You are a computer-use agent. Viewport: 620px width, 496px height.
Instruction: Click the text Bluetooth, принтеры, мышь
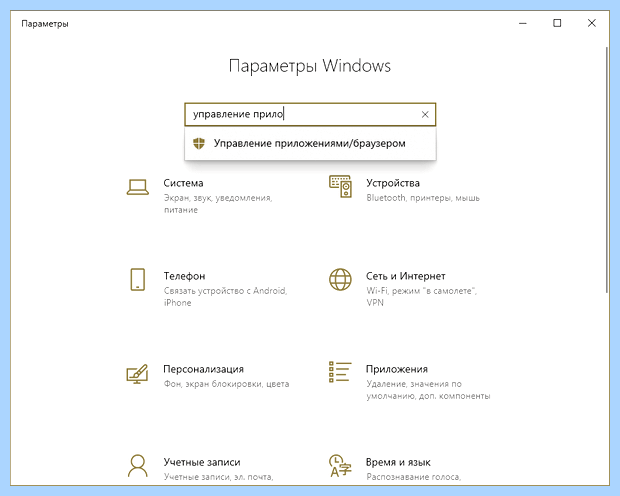(x=423, y=198)
